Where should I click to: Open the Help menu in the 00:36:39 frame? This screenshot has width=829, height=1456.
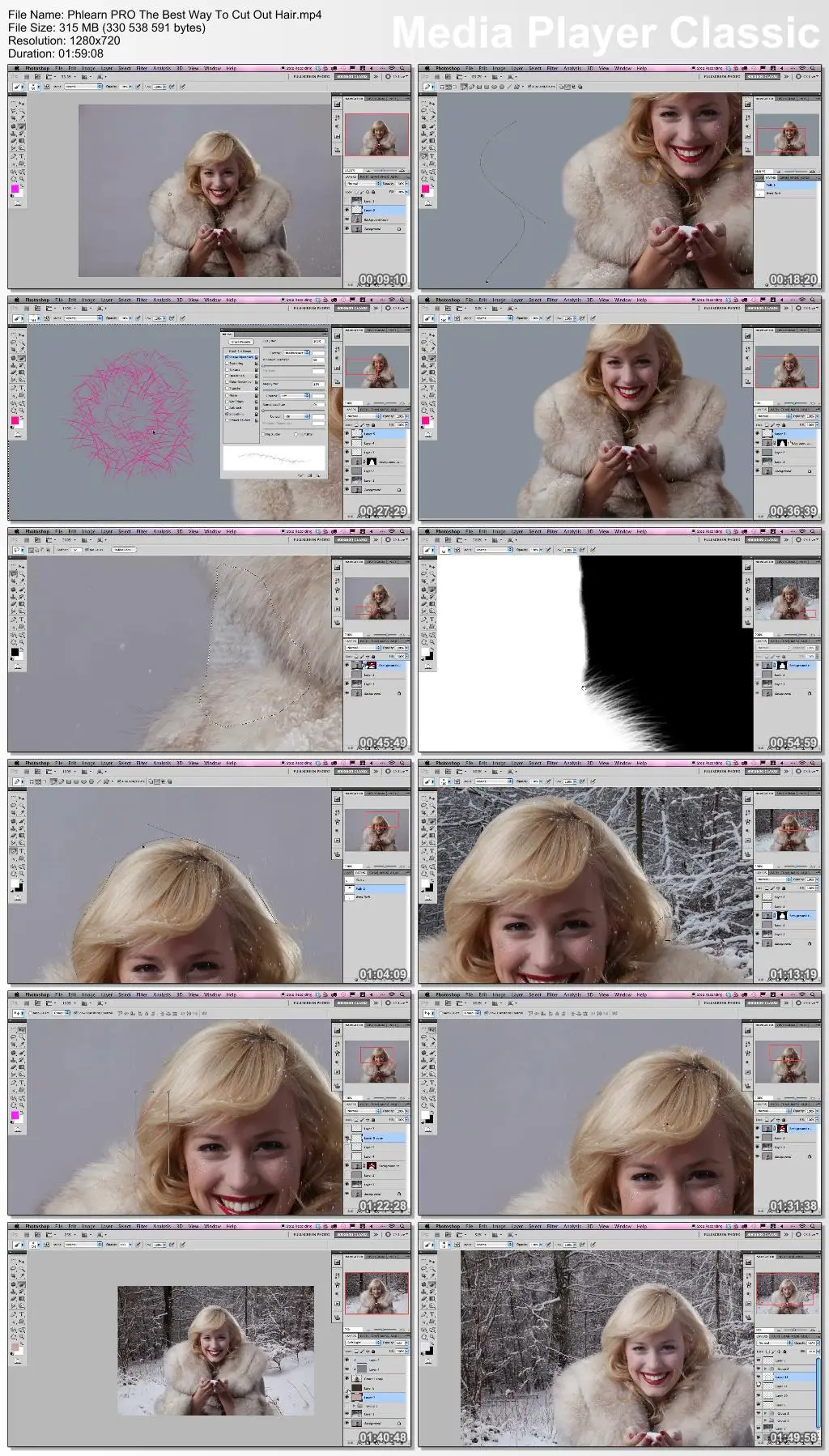coord(642,300)
